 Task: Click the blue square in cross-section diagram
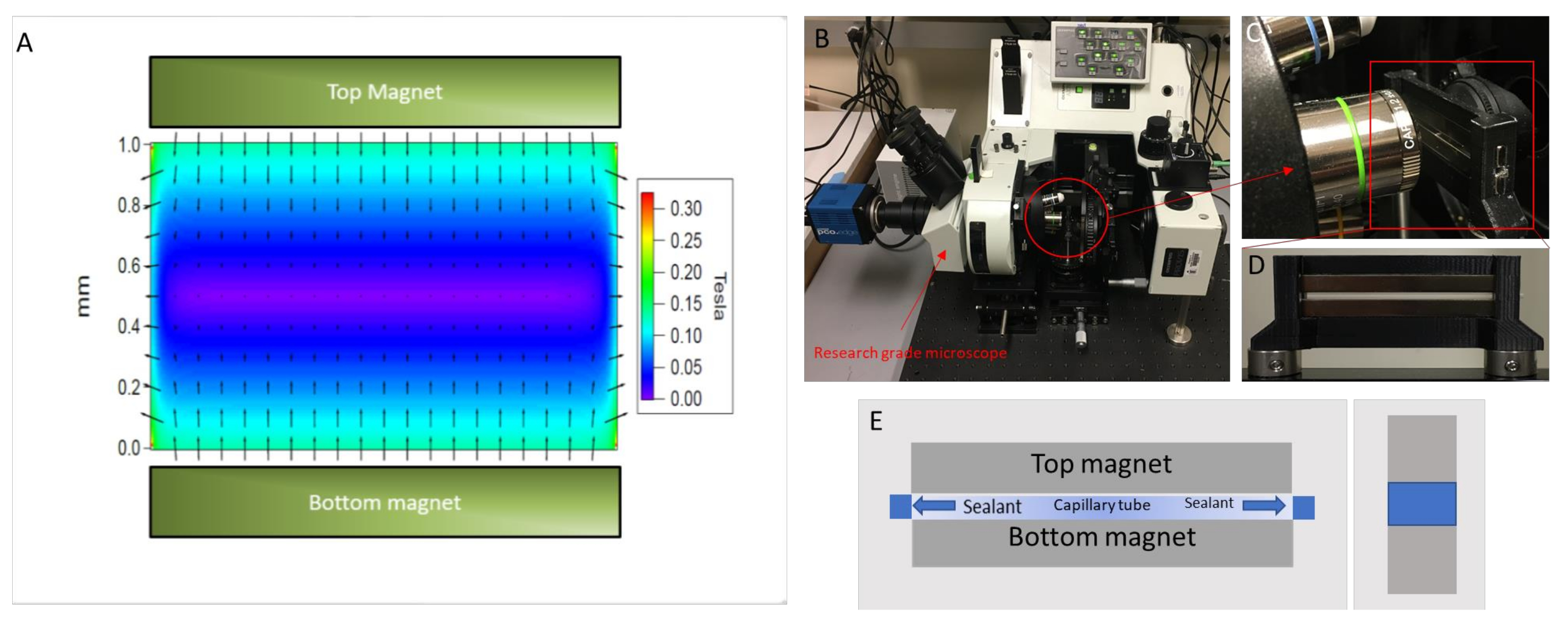tap(1421, 504)
